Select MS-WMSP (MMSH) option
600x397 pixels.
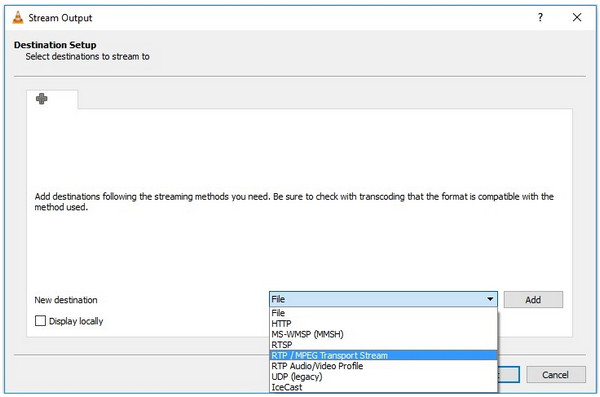(x=383, y=334)
